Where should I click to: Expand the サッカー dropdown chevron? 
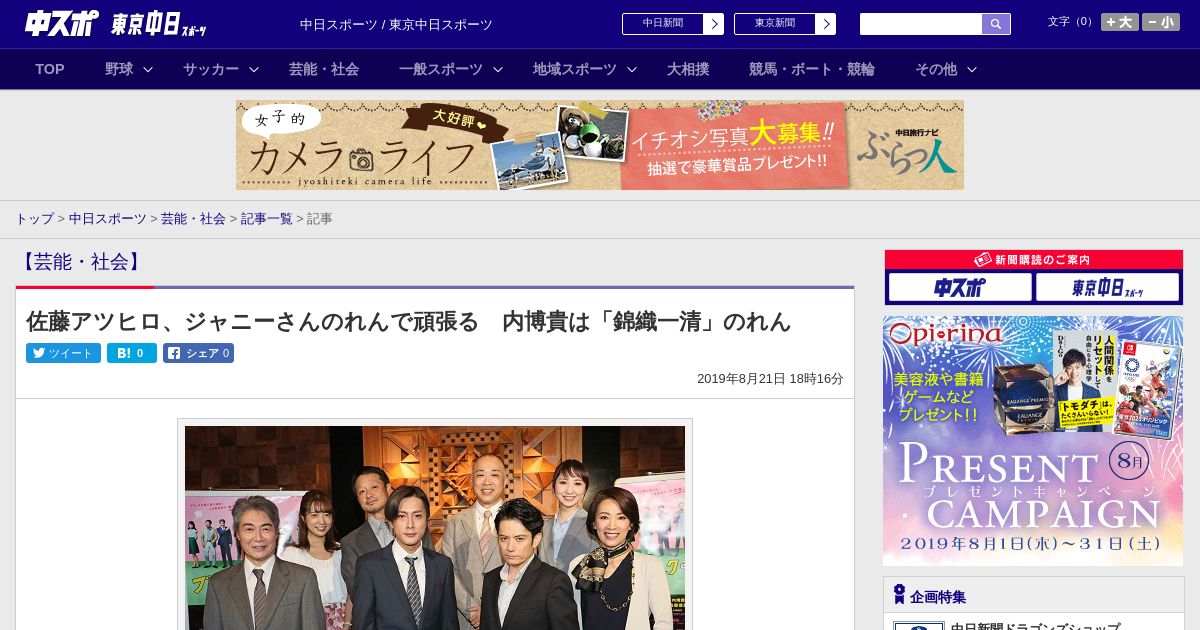pyautogui.click(x=254, y=70)
